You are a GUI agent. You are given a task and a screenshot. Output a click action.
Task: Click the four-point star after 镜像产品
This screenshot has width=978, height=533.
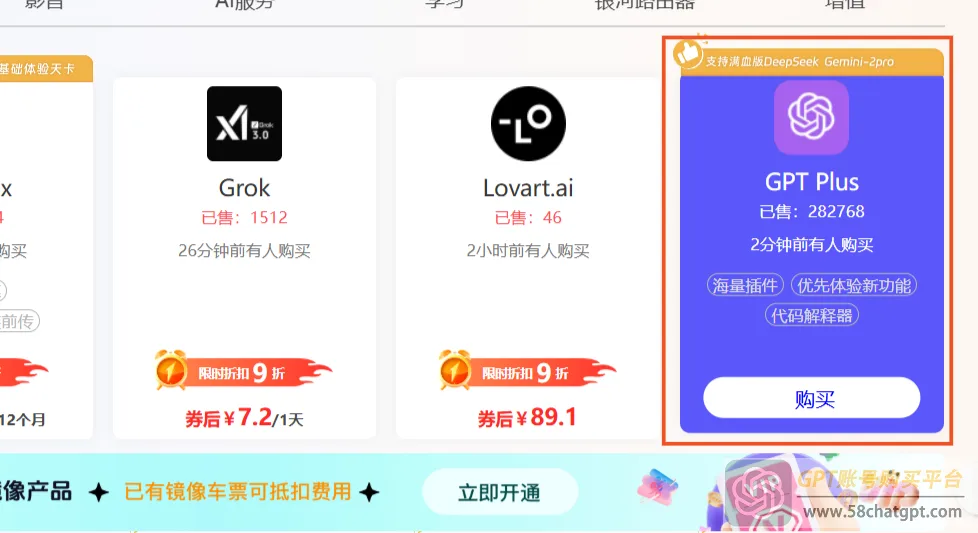[99, 492]
